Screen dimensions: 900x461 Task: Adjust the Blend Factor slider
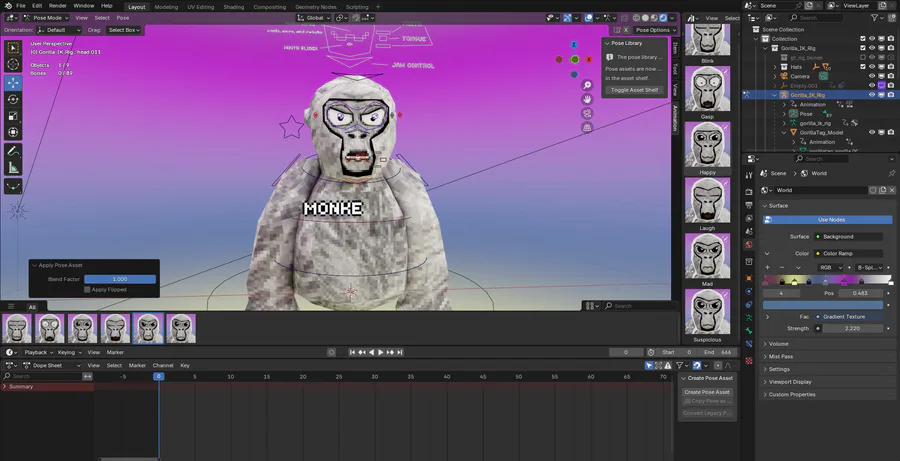(120, 279)
